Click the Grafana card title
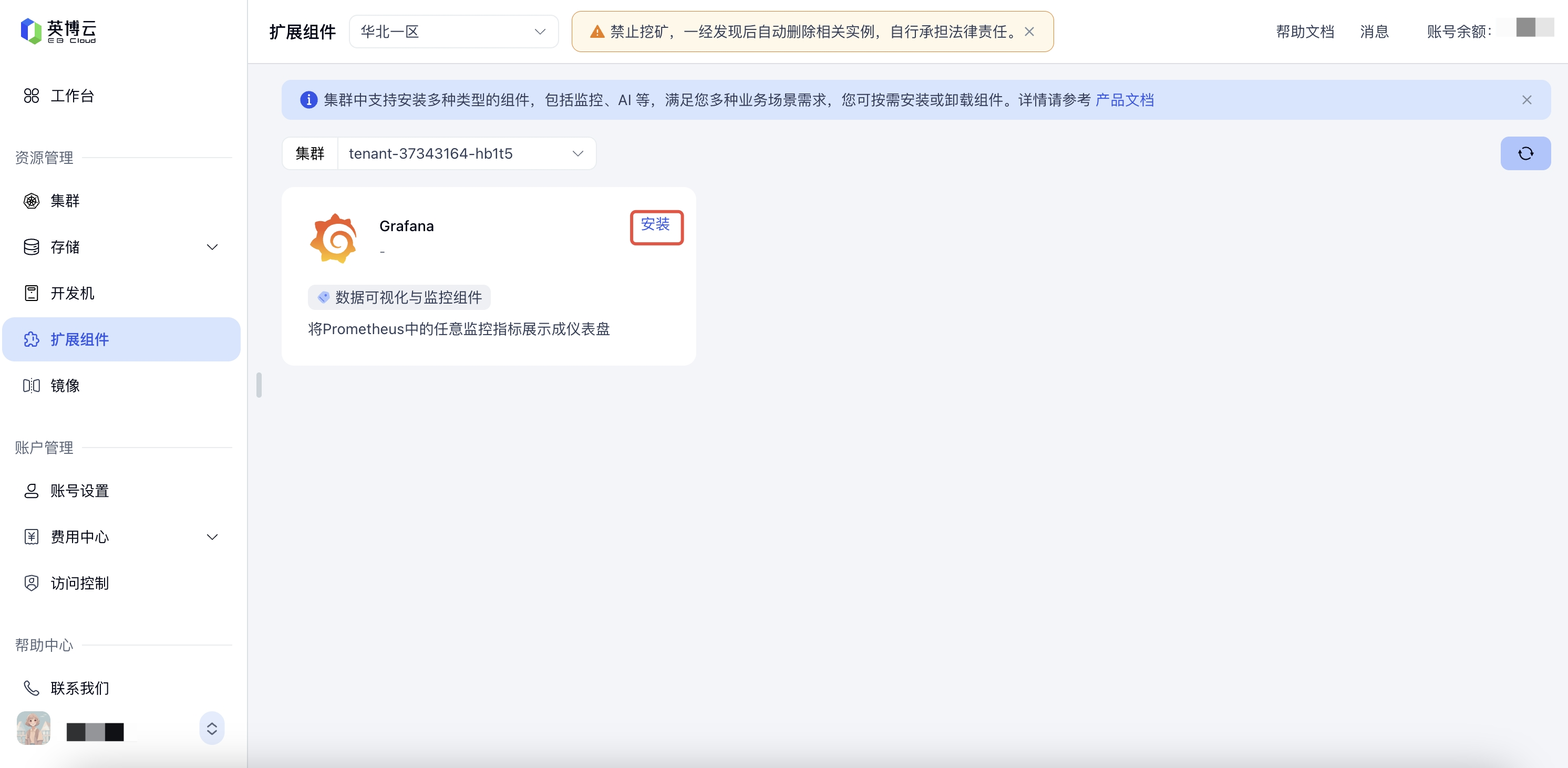This screenshot has width=1568, height=768. click(406, 226)
